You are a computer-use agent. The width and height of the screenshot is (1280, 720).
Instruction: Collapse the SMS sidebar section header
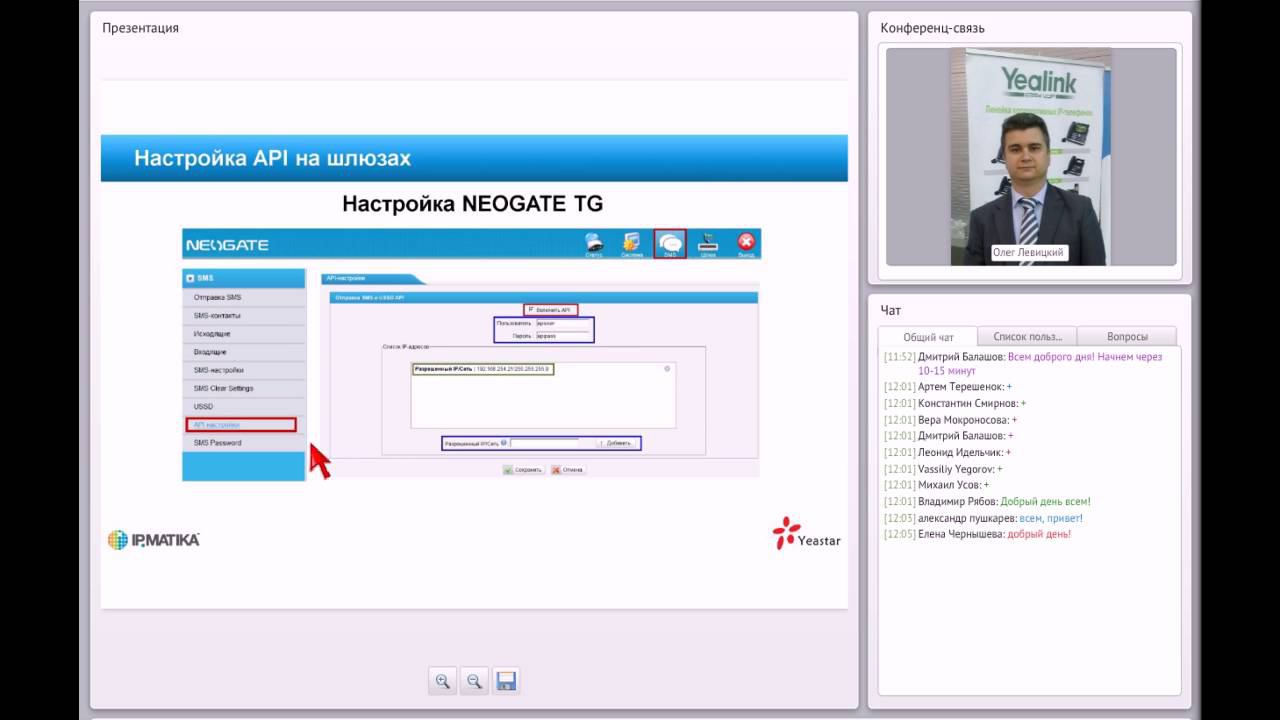(243, 278)
